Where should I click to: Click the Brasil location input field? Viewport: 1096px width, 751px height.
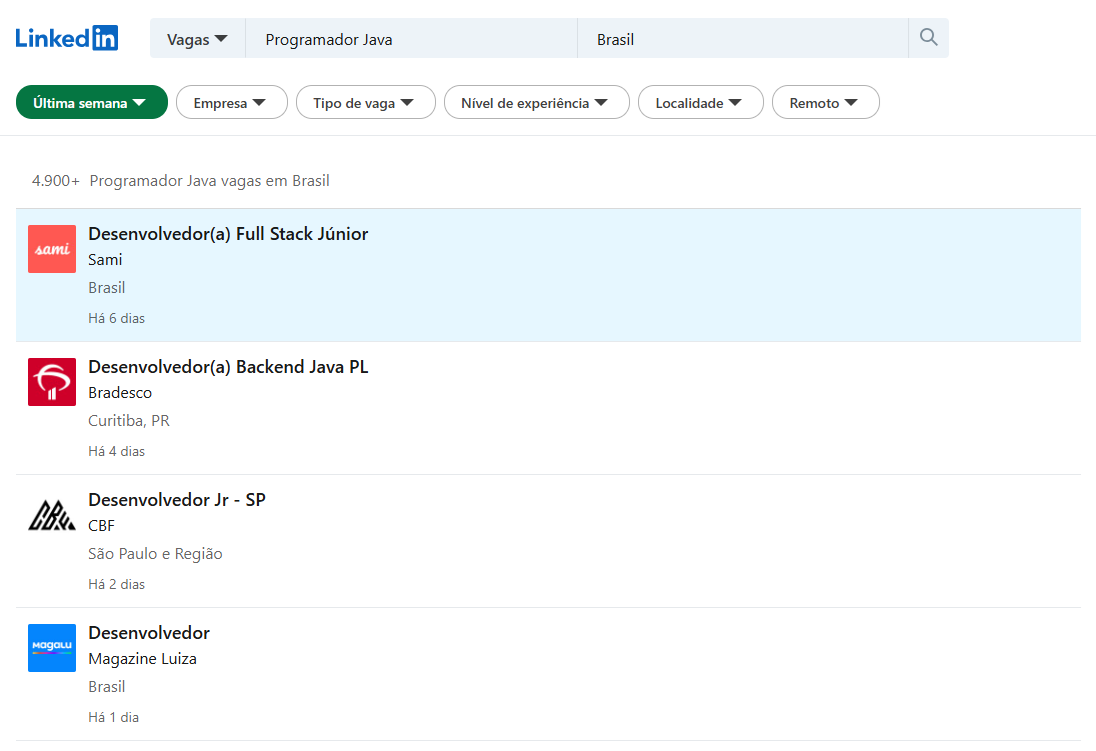pyautogui.click(x=740, y=39)
